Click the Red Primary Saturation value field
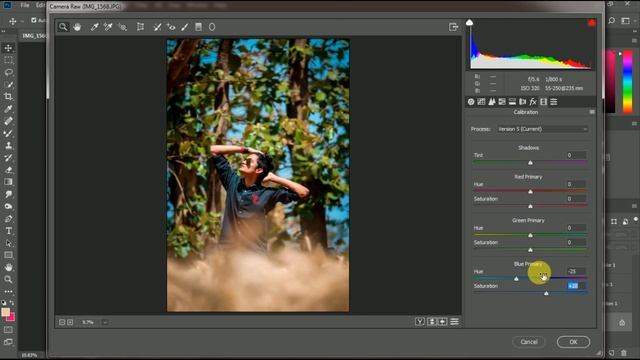This screenshot has width=640, height=360. [576, 199]
